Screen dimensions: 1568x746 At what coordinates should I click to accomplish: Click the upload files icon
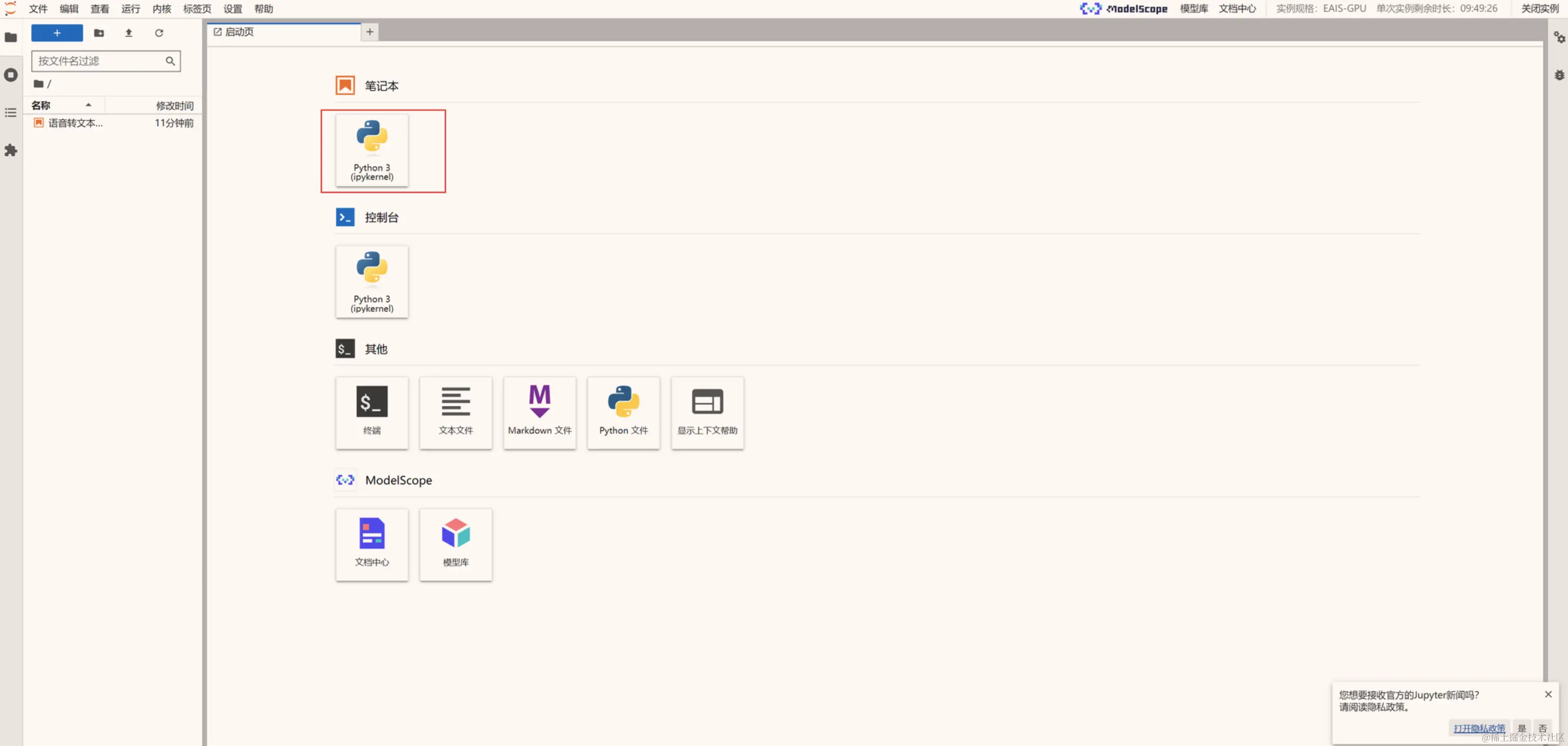click(x=129, y=33)
